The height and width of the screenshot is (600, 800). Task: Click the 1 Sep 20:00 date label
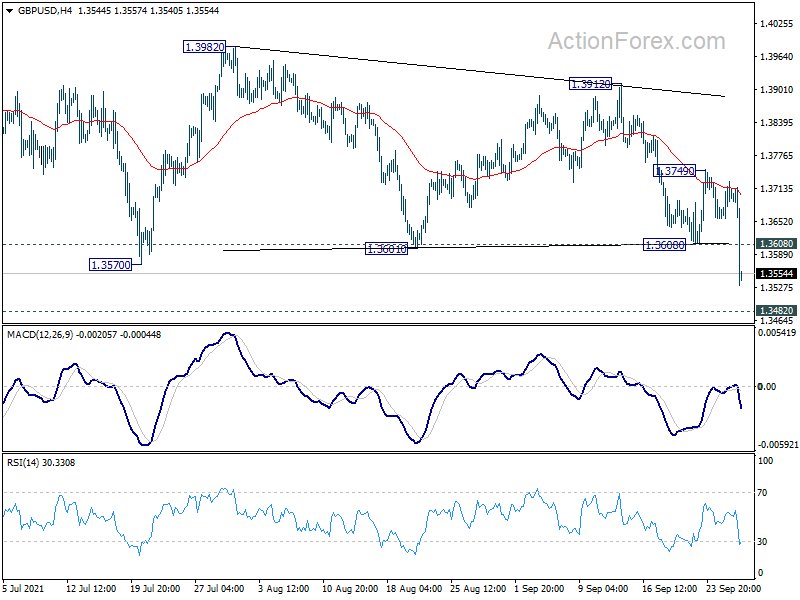point(539,589)
